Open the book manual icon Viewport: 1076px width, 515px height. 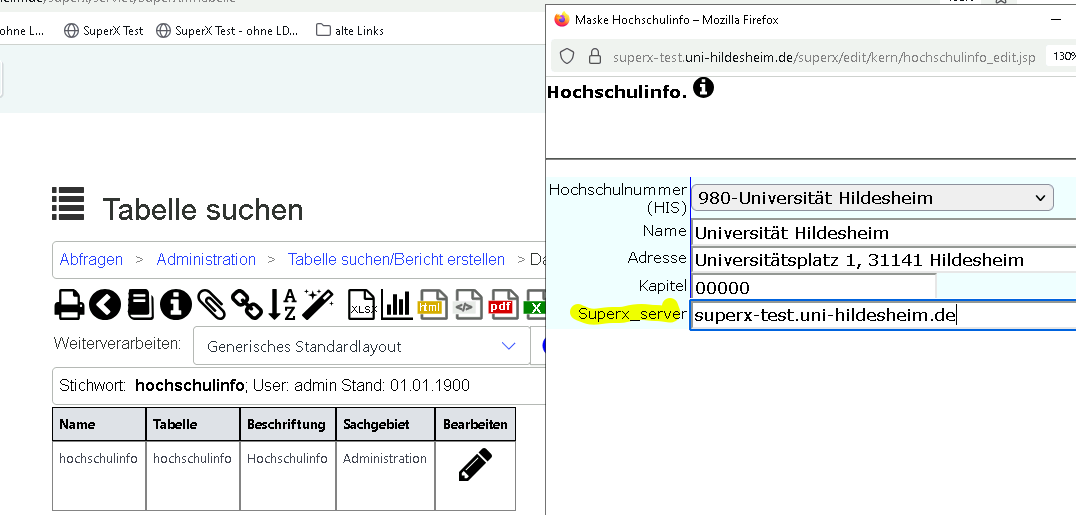pyautogui.click(x=140, y=304)
